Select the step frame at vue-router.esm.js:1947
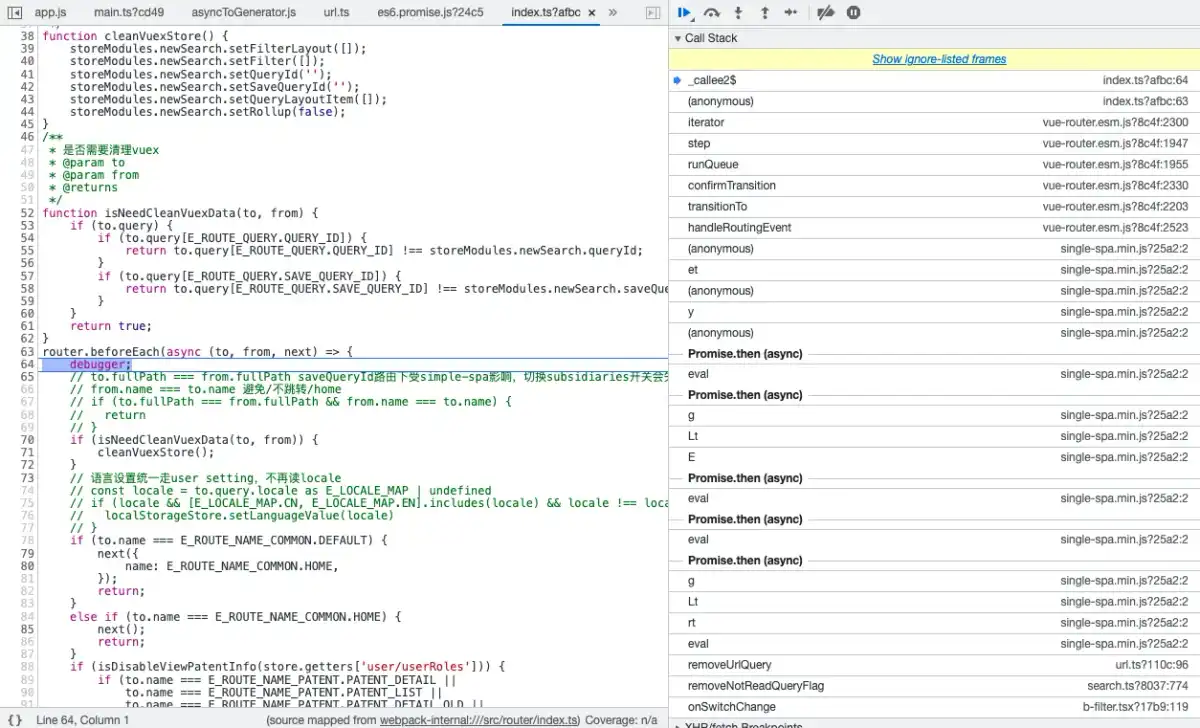 point(934,143)
